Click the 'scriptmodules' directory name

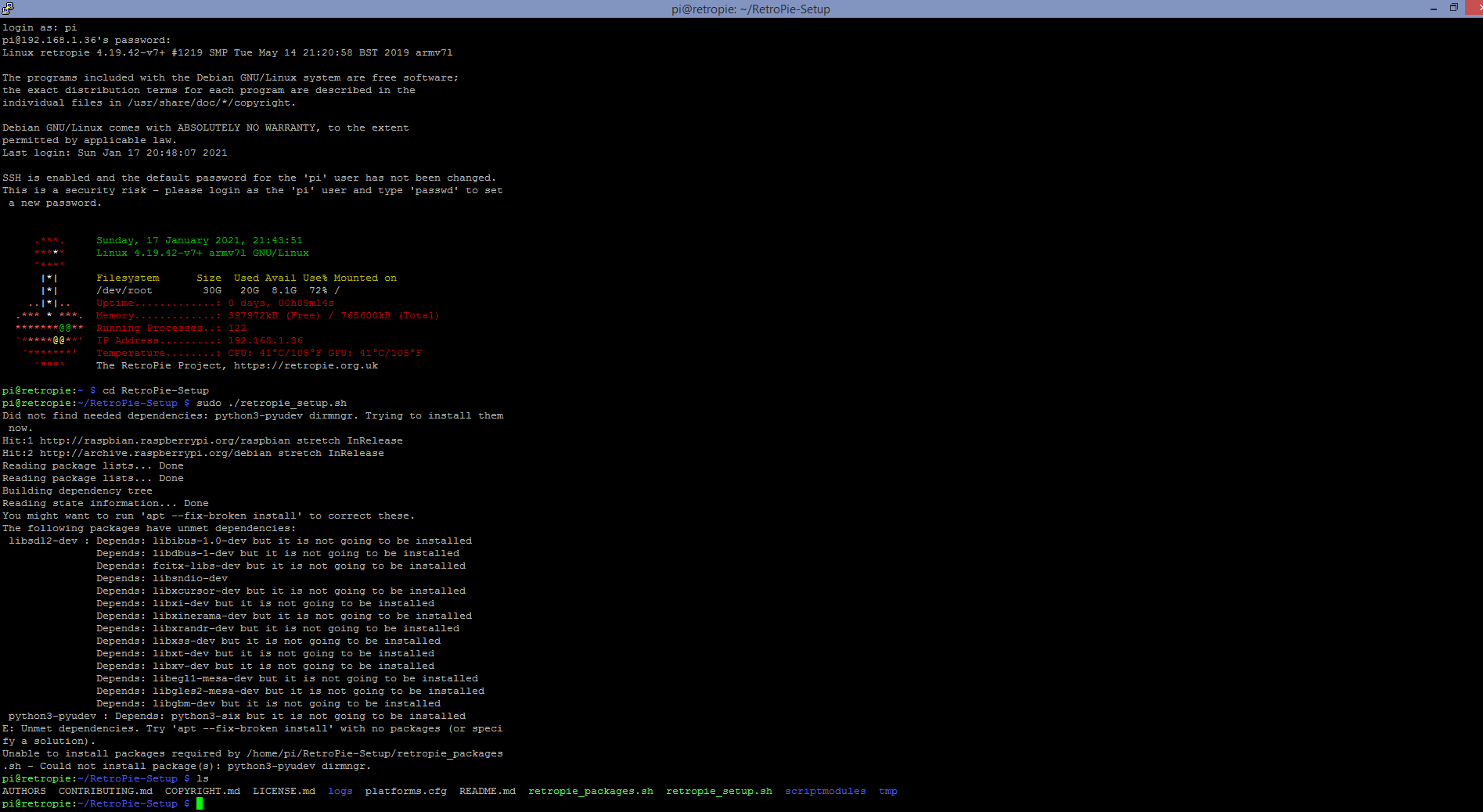point(825,791)
